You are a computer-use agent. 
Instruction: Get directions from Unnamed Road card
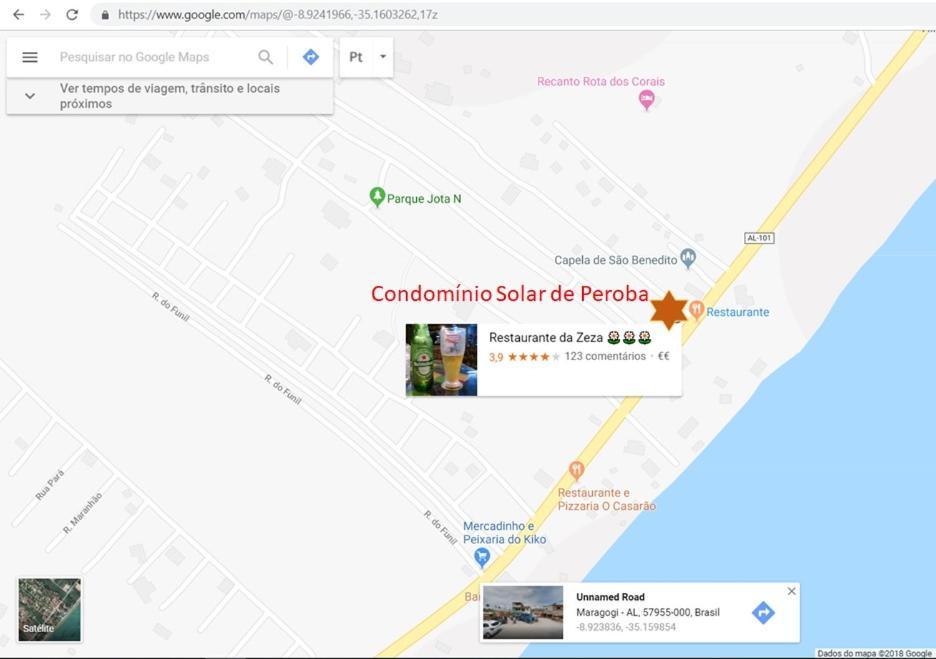(763, 612)
